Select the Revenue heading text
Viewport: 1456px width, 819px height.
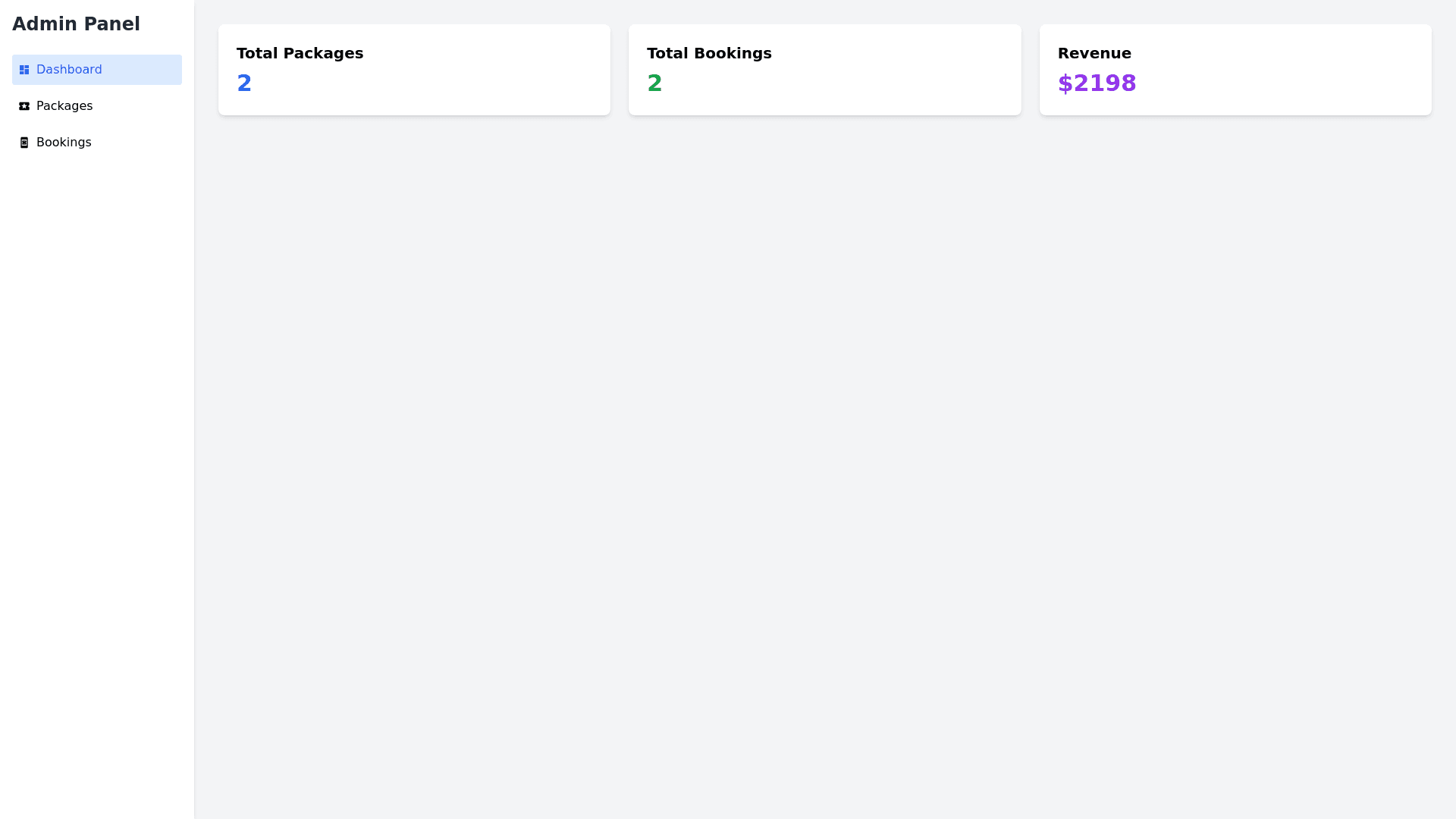[x=1094, y=53]
